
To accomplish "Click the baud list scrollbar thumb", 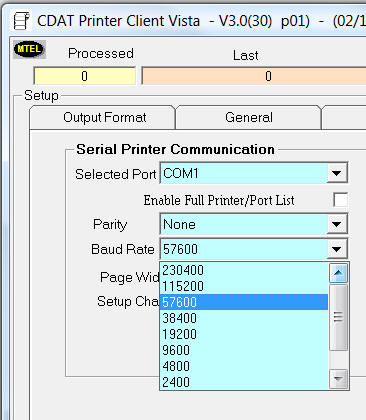I will (338, 317).
